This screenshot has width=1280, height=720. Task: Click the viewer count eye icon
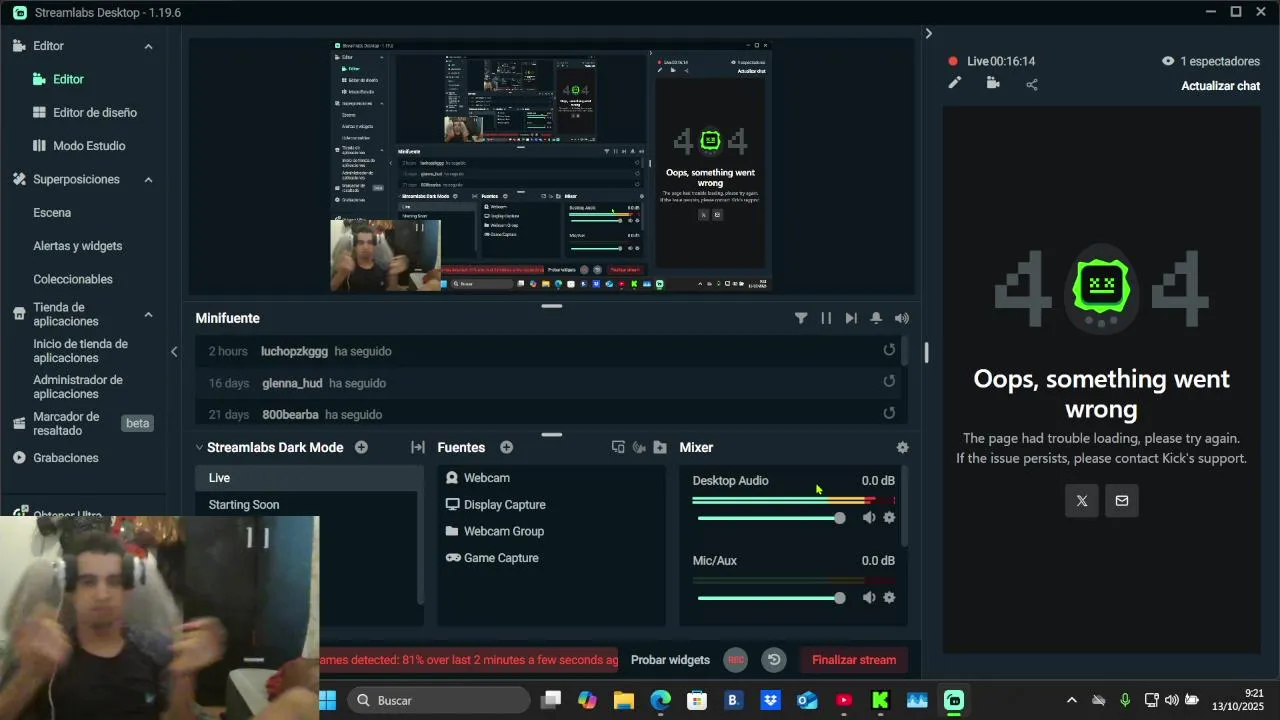[1167, 61]
